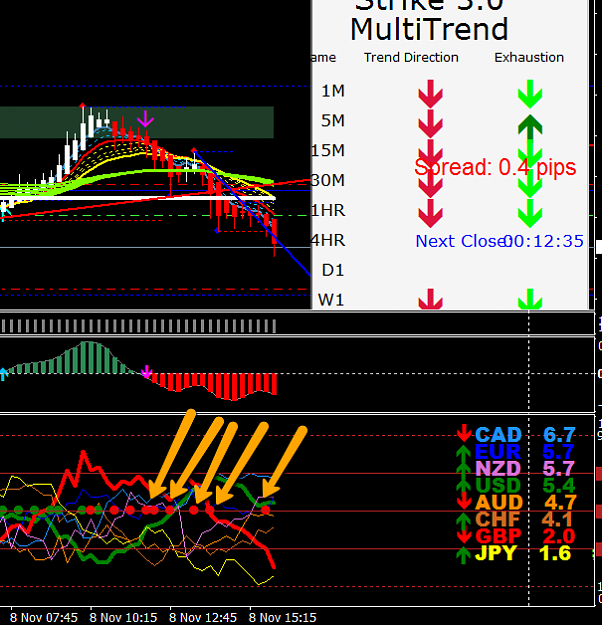Select the NZD currency label
Image resolution: width=602 pixels, height=625 pixels.
tap(498, 469)
